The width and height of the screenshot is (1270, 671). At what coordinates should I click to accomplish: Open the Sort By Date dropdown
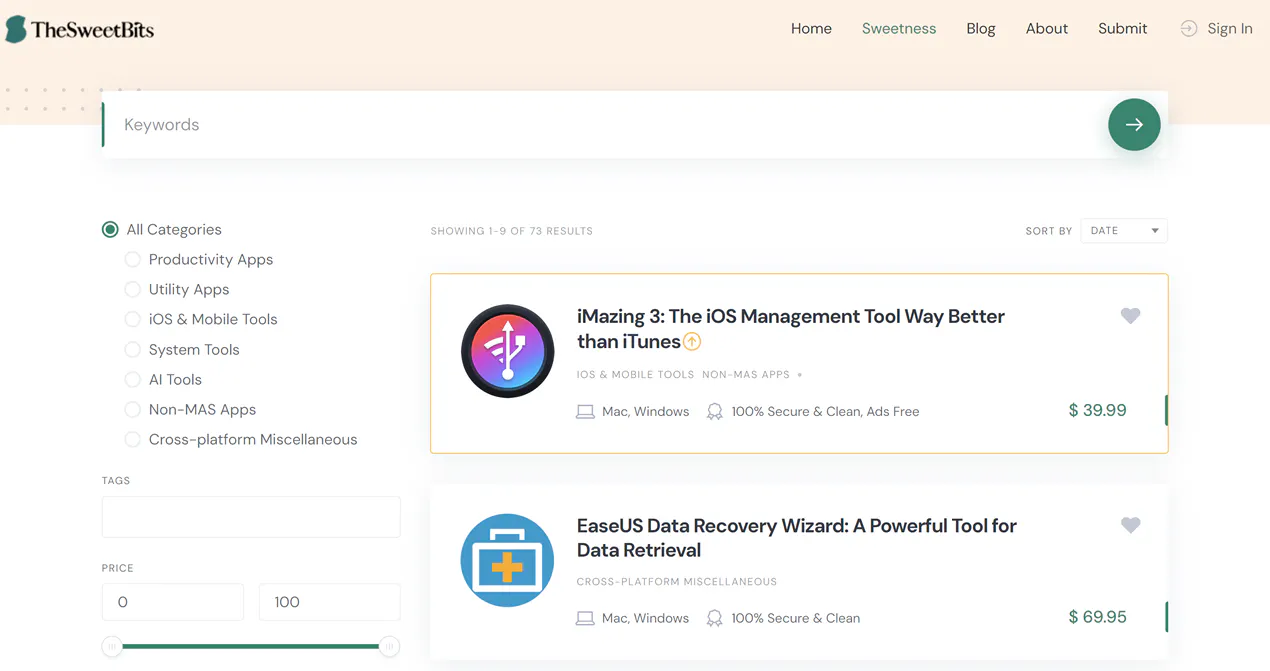click(x=1124, y=231)
